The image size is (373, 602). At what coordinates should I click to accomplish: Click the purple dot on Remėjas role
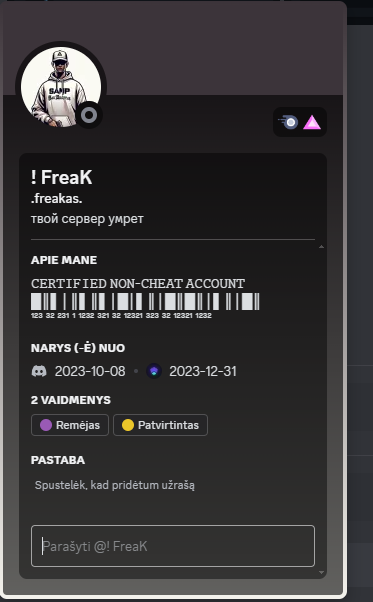point(46,425)
